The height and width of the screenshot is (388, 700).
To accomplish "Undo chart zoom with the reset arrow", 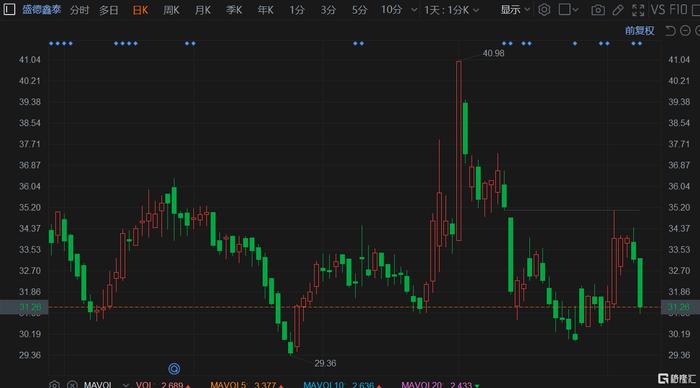I will 670,31.
